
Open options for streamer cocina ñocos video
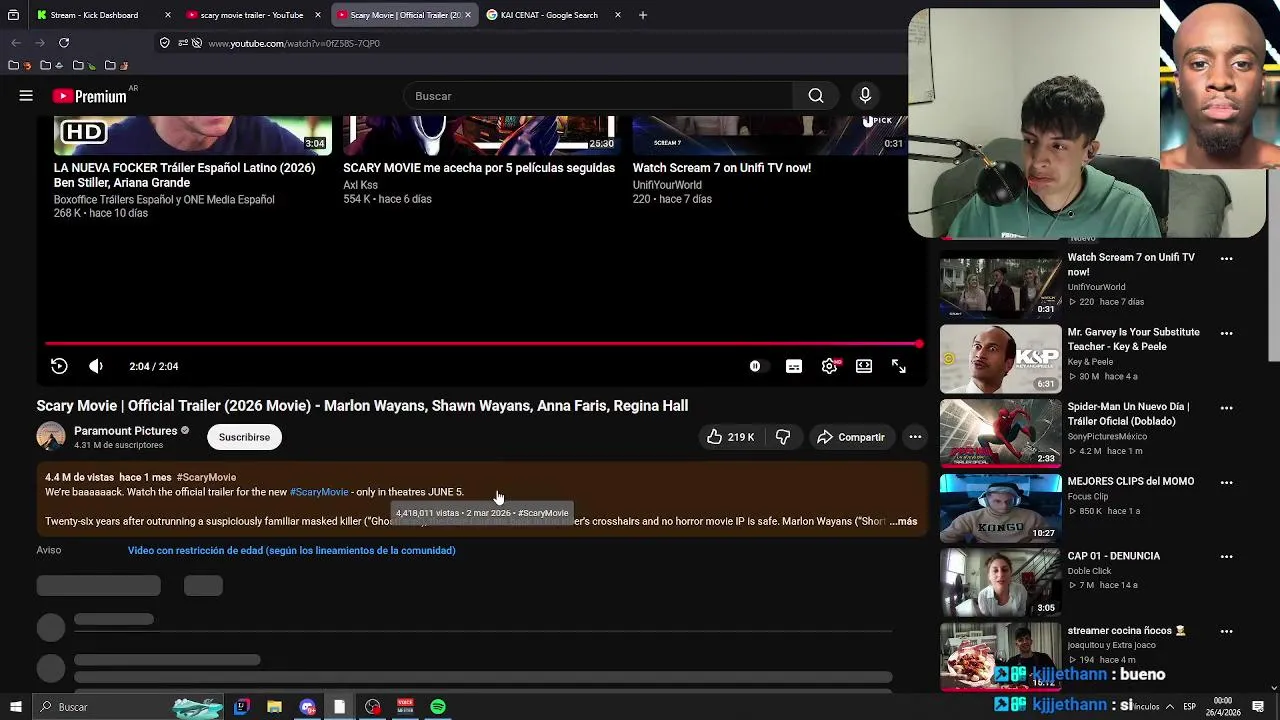[1226, 632]
